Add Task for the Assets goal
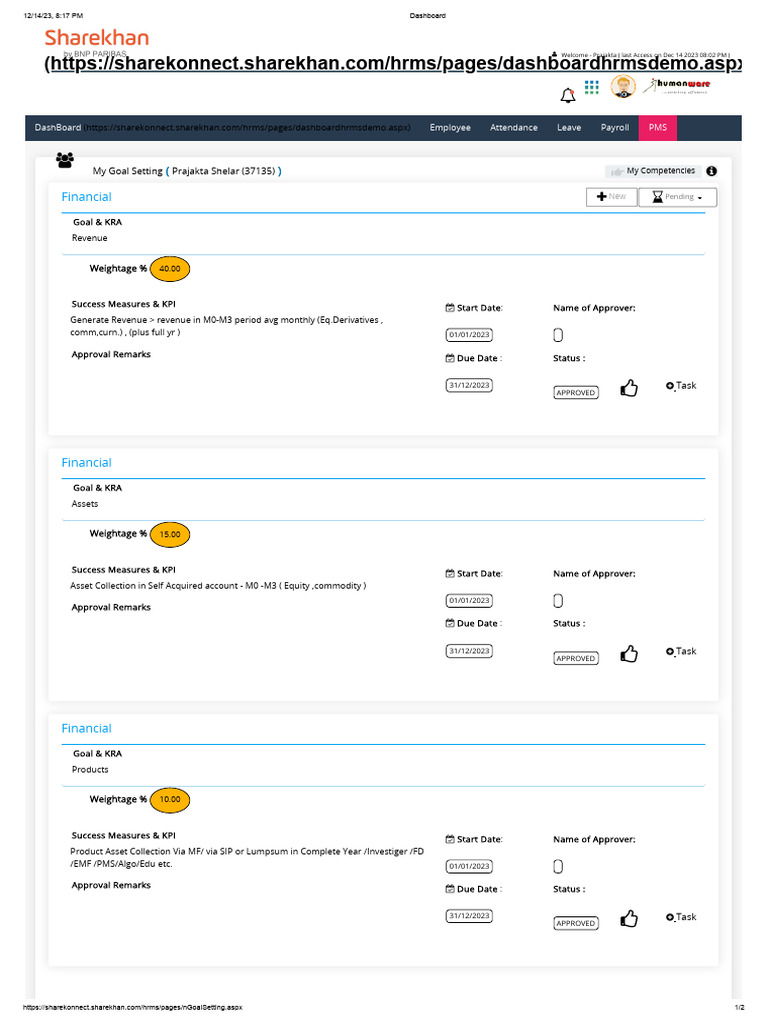The height and width of the screenshot is (1024, 768). pyautogui.click(x=681, y=651)
